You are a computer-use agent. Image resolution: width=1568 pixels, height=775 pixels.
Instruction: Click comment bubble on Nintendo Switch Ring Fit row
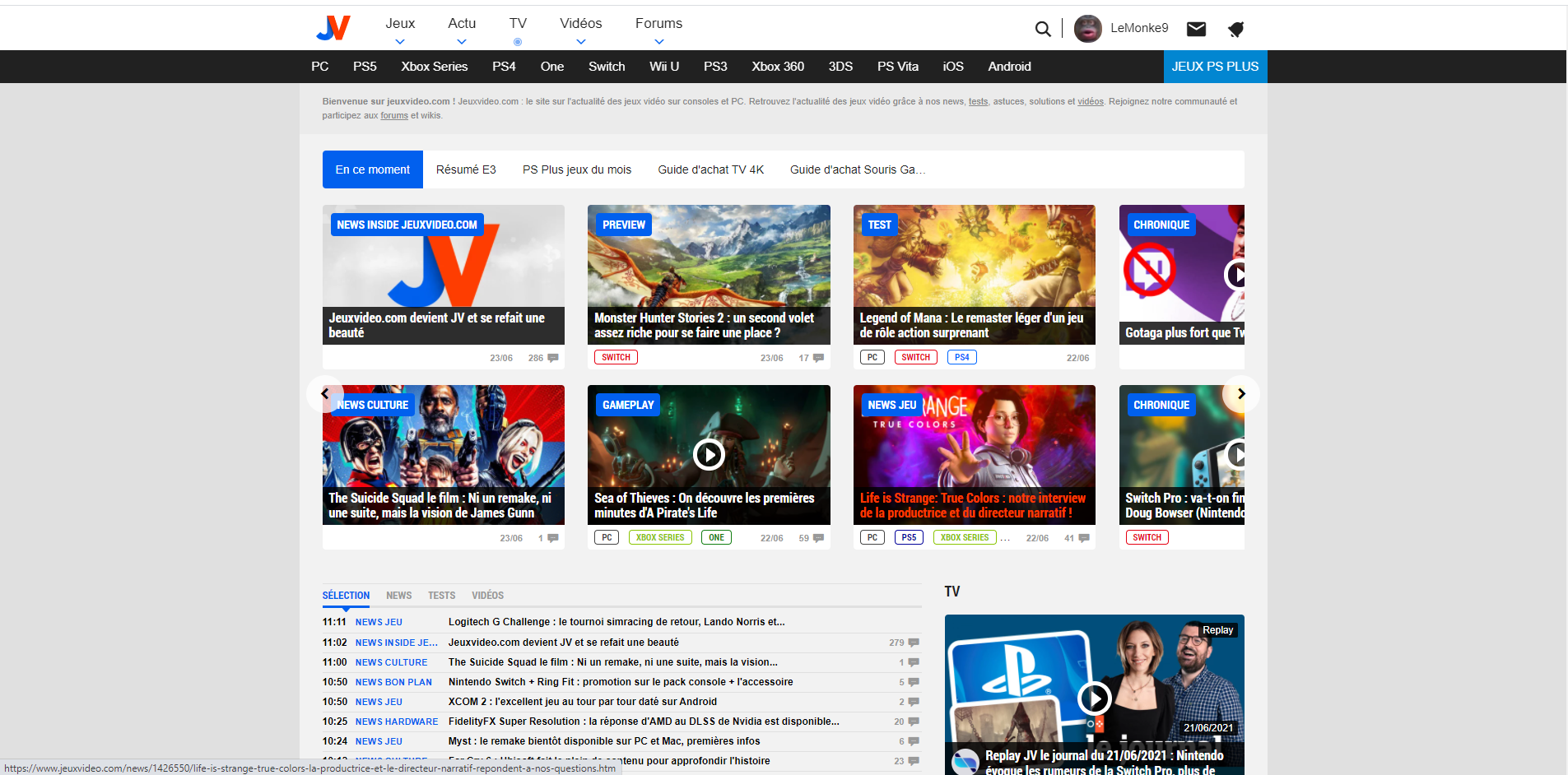914,682
